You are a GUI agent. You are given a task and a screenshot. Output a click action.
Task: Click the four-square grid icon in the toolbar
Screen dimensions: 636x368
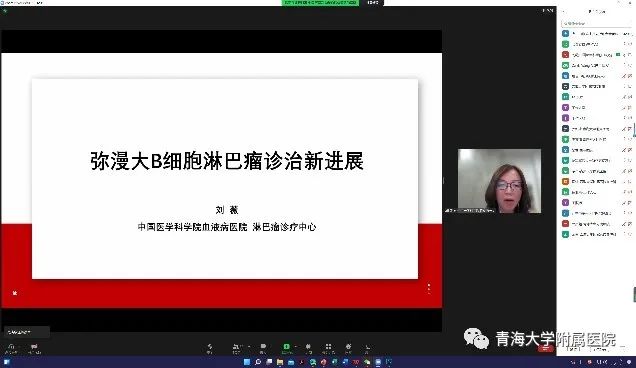pyautogui.click(x=328, y=346)
